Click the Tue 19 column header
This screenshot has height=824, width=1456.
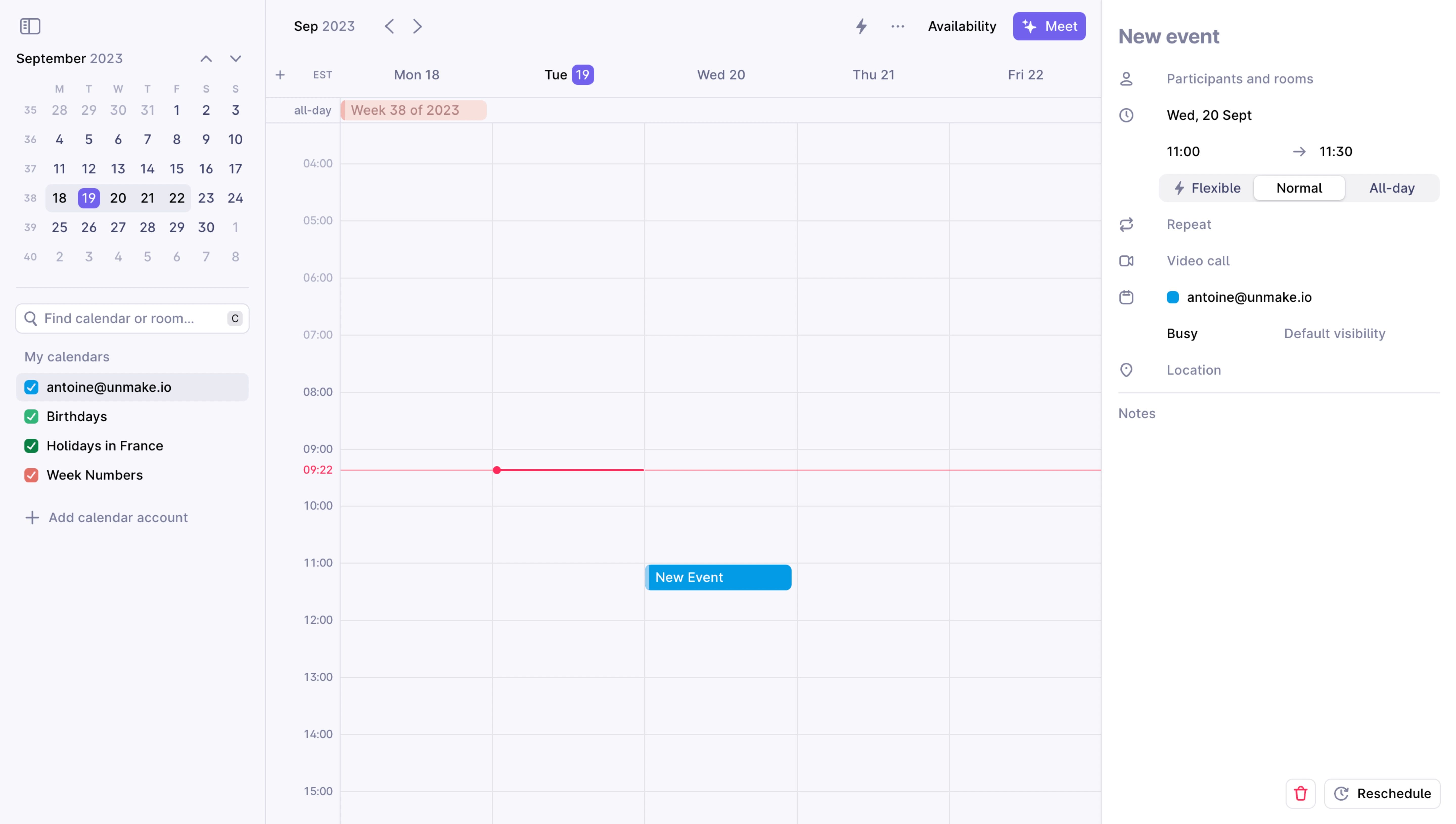pos(569,75)
